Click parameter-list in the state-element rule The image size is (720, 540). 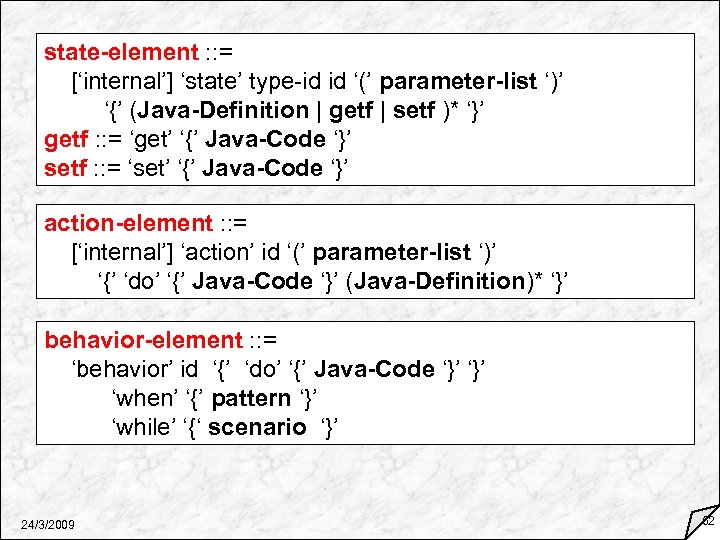(x=461, y=81)
